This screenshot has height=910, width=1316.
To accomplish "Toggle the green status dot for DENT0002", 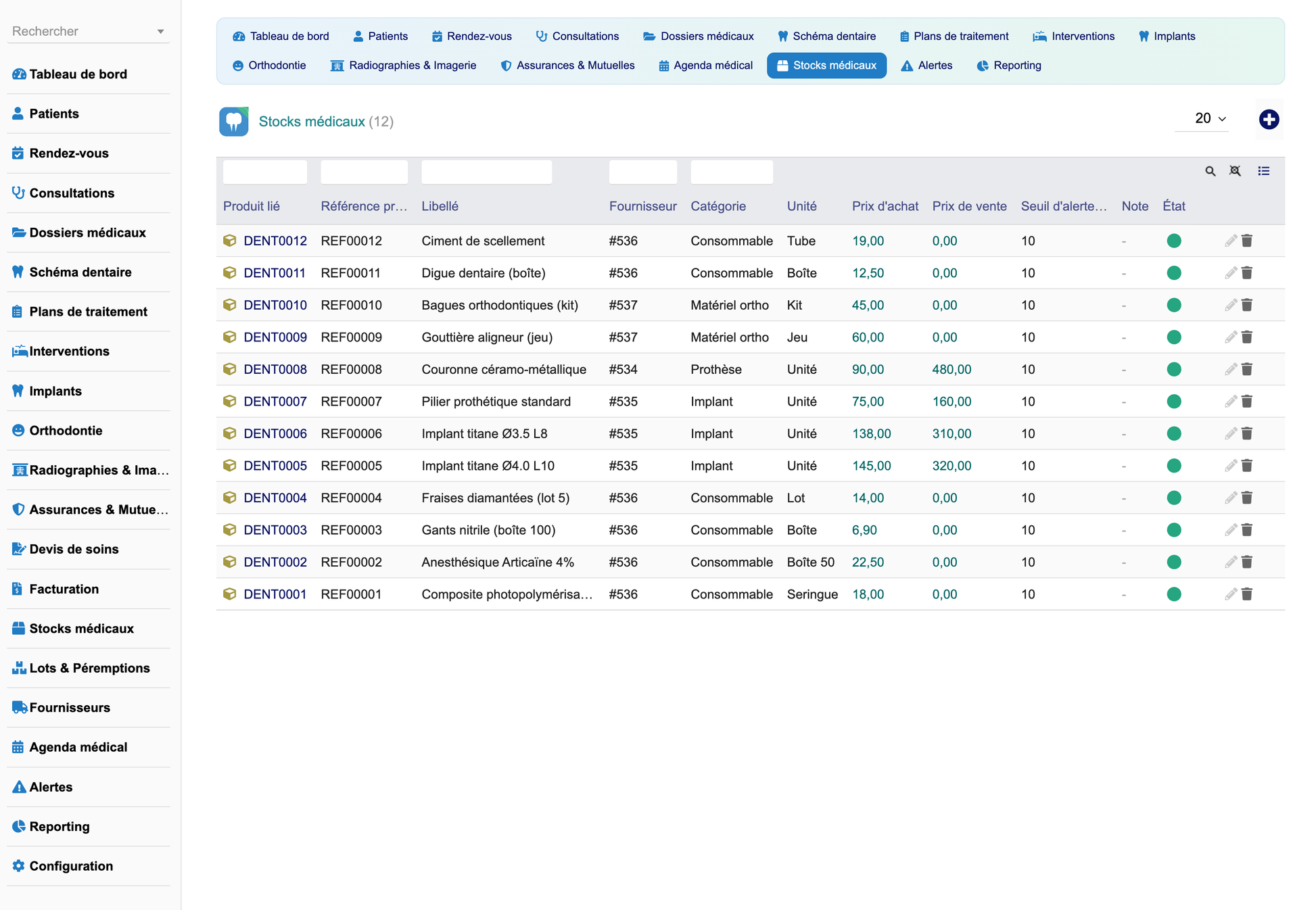I will 1174,562.
